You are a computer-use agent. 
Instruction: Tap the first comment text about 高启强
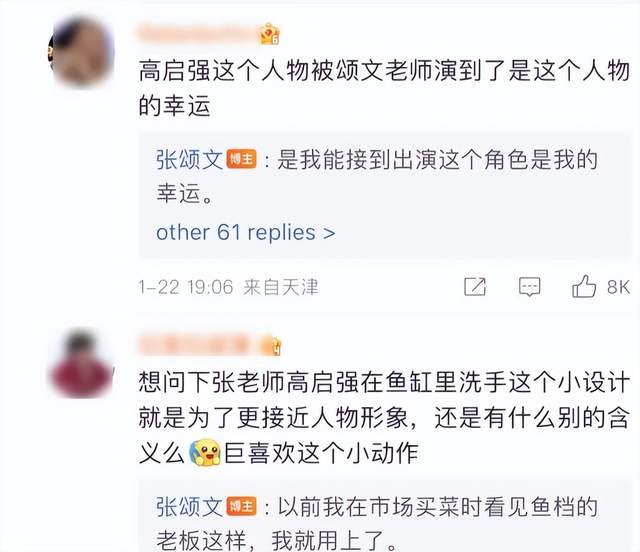pyautogui.click(x=384, y=88)
